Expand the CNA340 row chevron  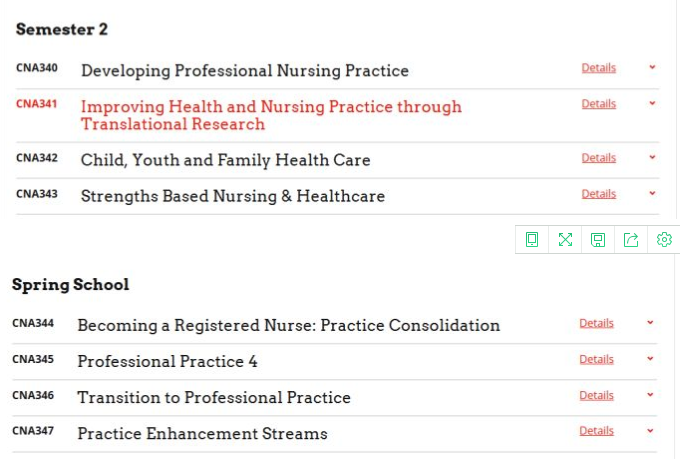[652, 68]
